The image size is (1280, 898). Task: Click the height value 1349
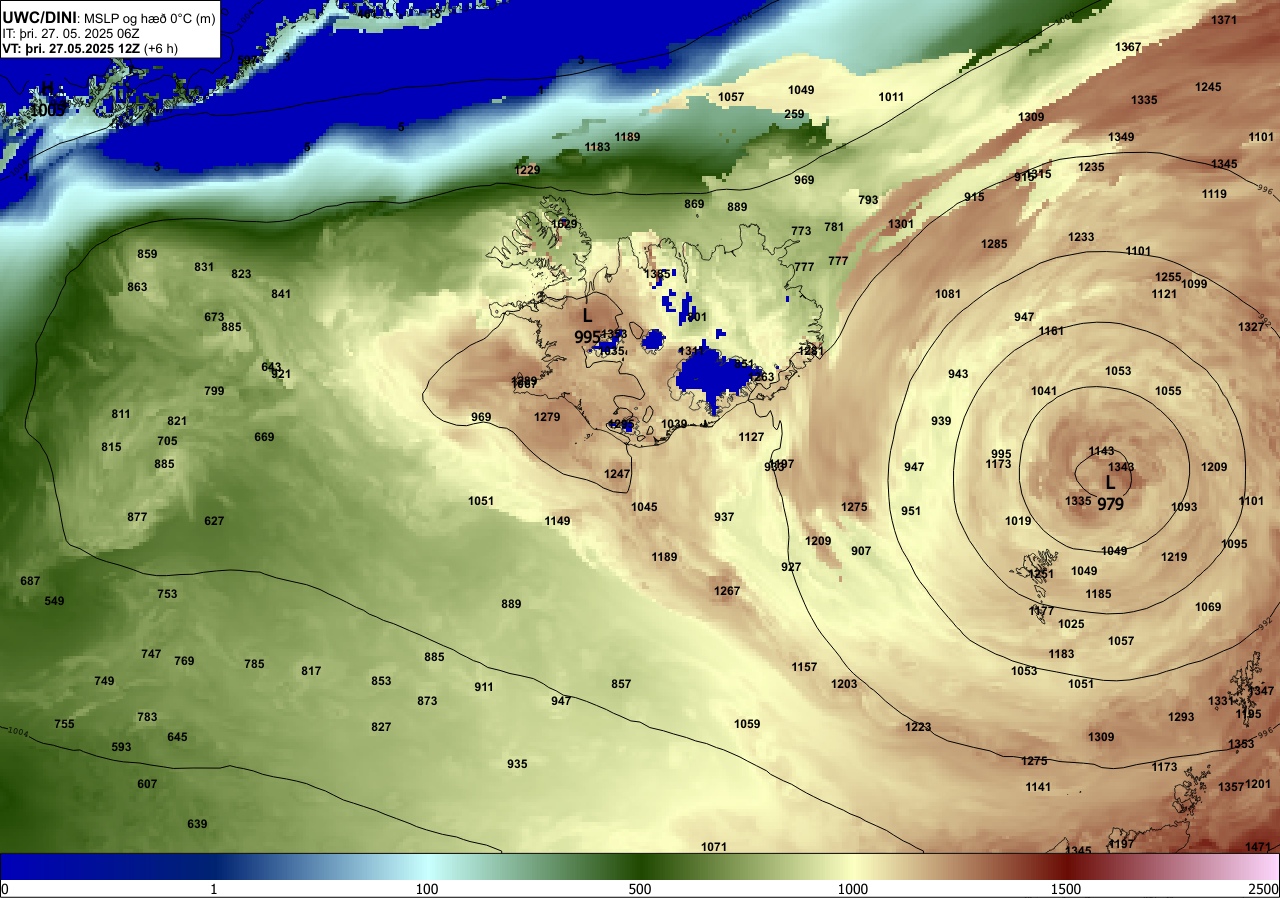point(1121,137)
